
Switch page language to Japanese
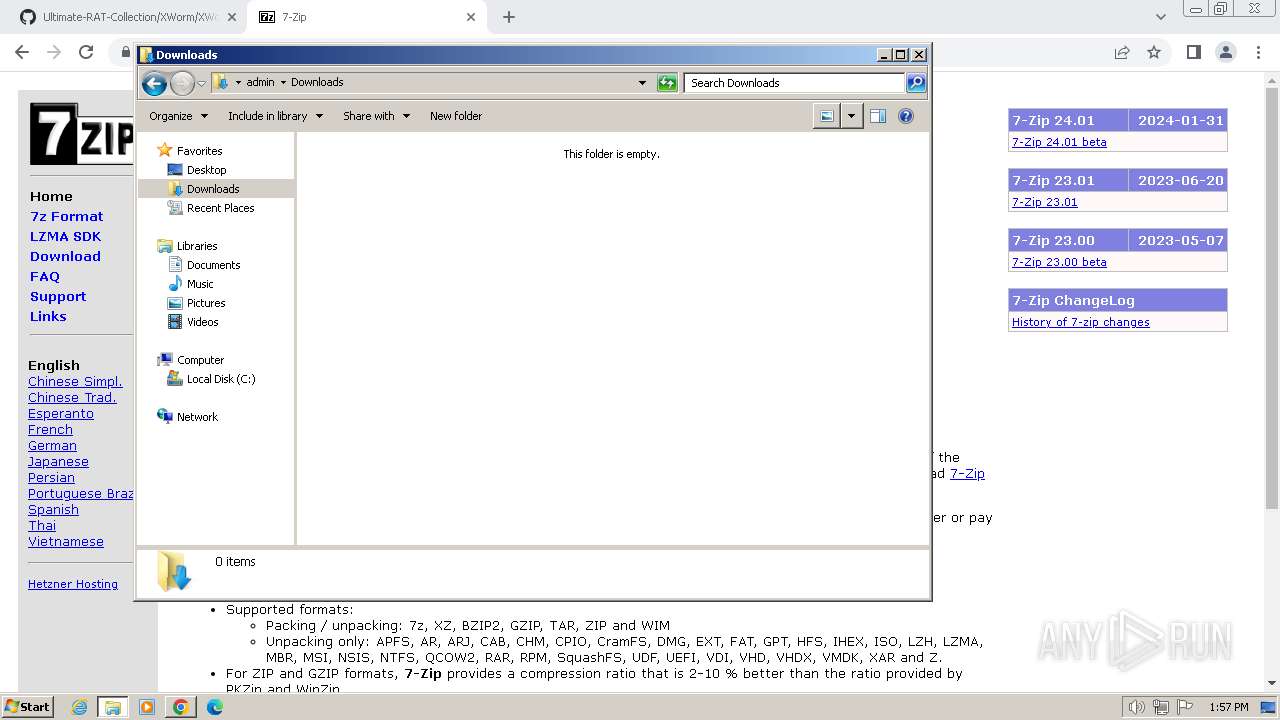pos(58,462)
